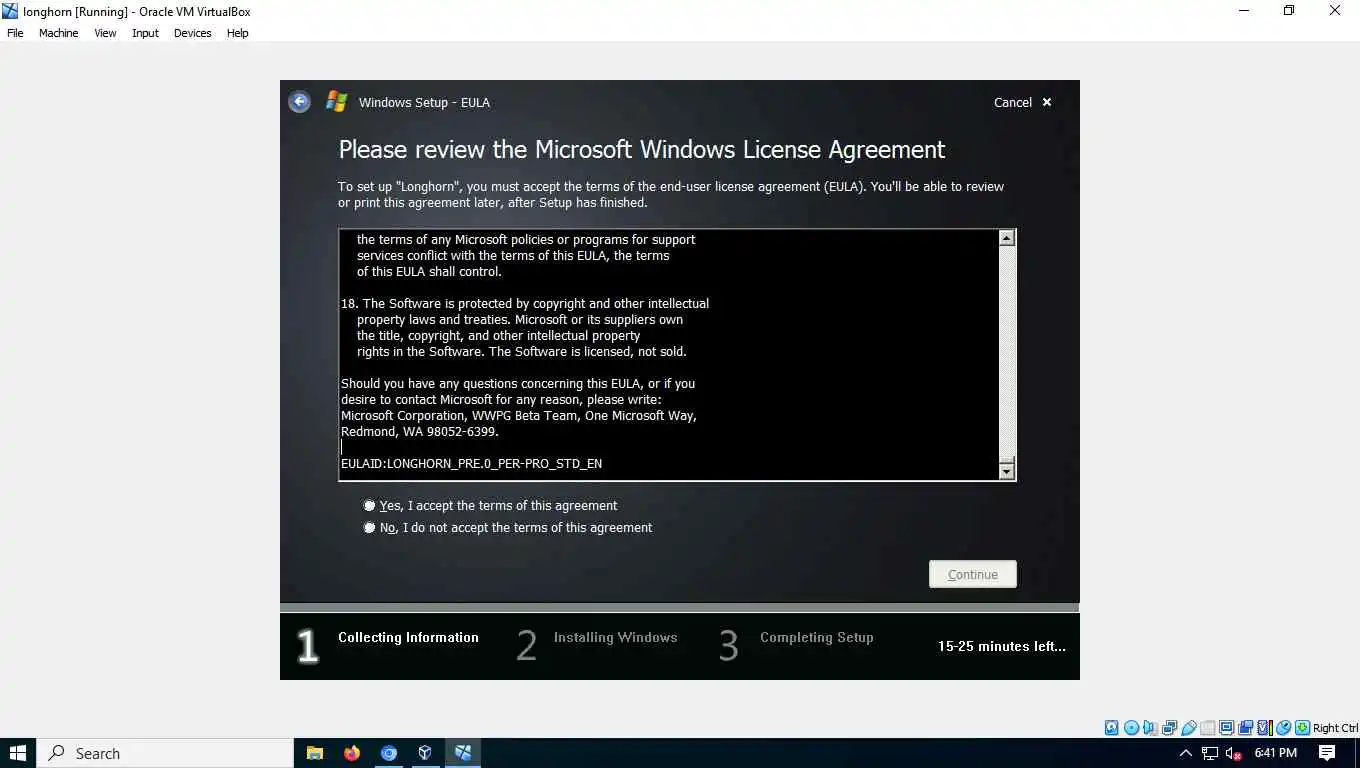Image resolution: width=1360 pixels, height=768 pixels.
Task: Open VirtualBox Manager cube icon in taskbar
Action: click(425, 753)
